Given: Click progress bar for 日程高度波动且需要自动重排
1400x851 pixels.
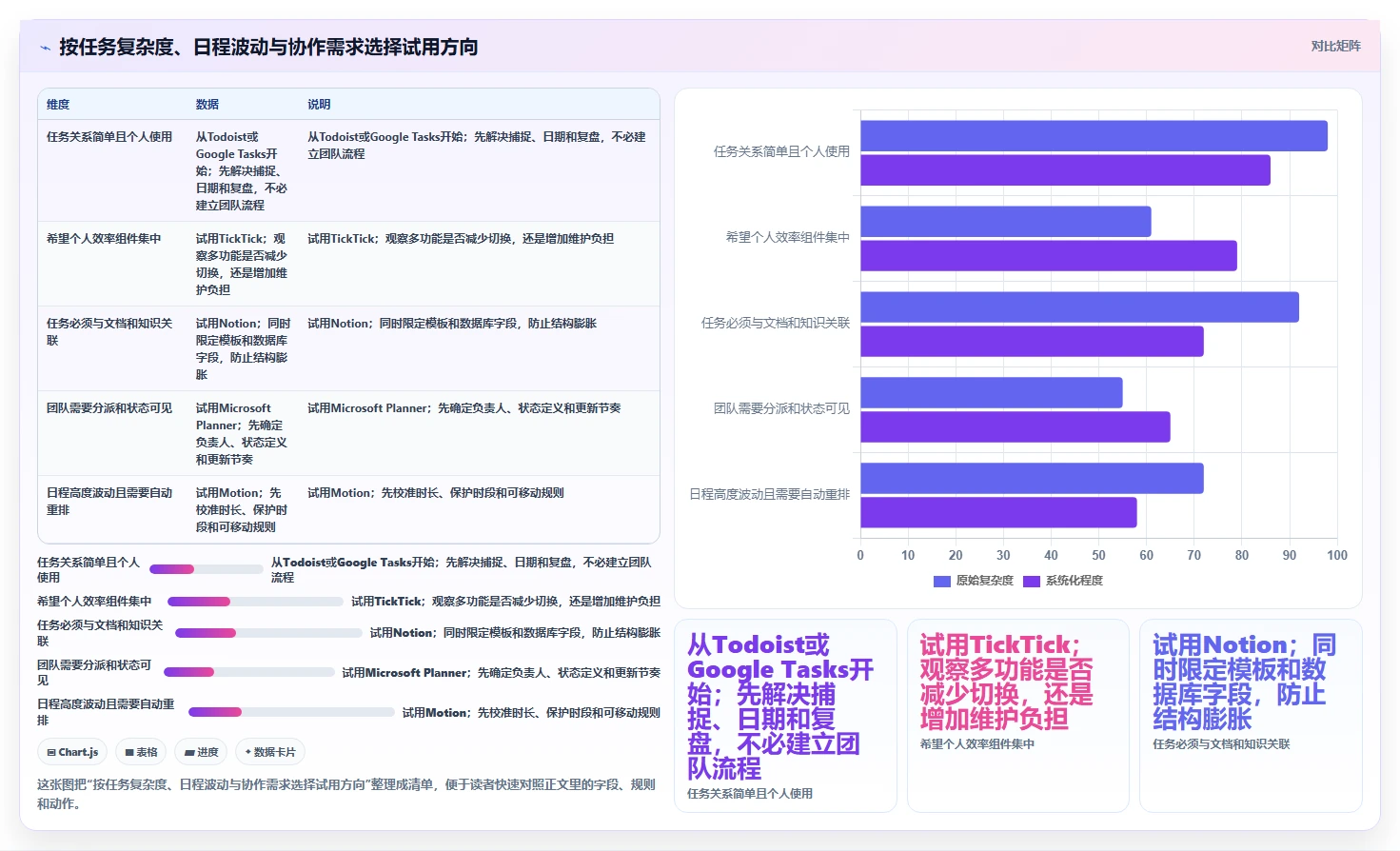Looking at the screenshot, I should pos(291,712).
